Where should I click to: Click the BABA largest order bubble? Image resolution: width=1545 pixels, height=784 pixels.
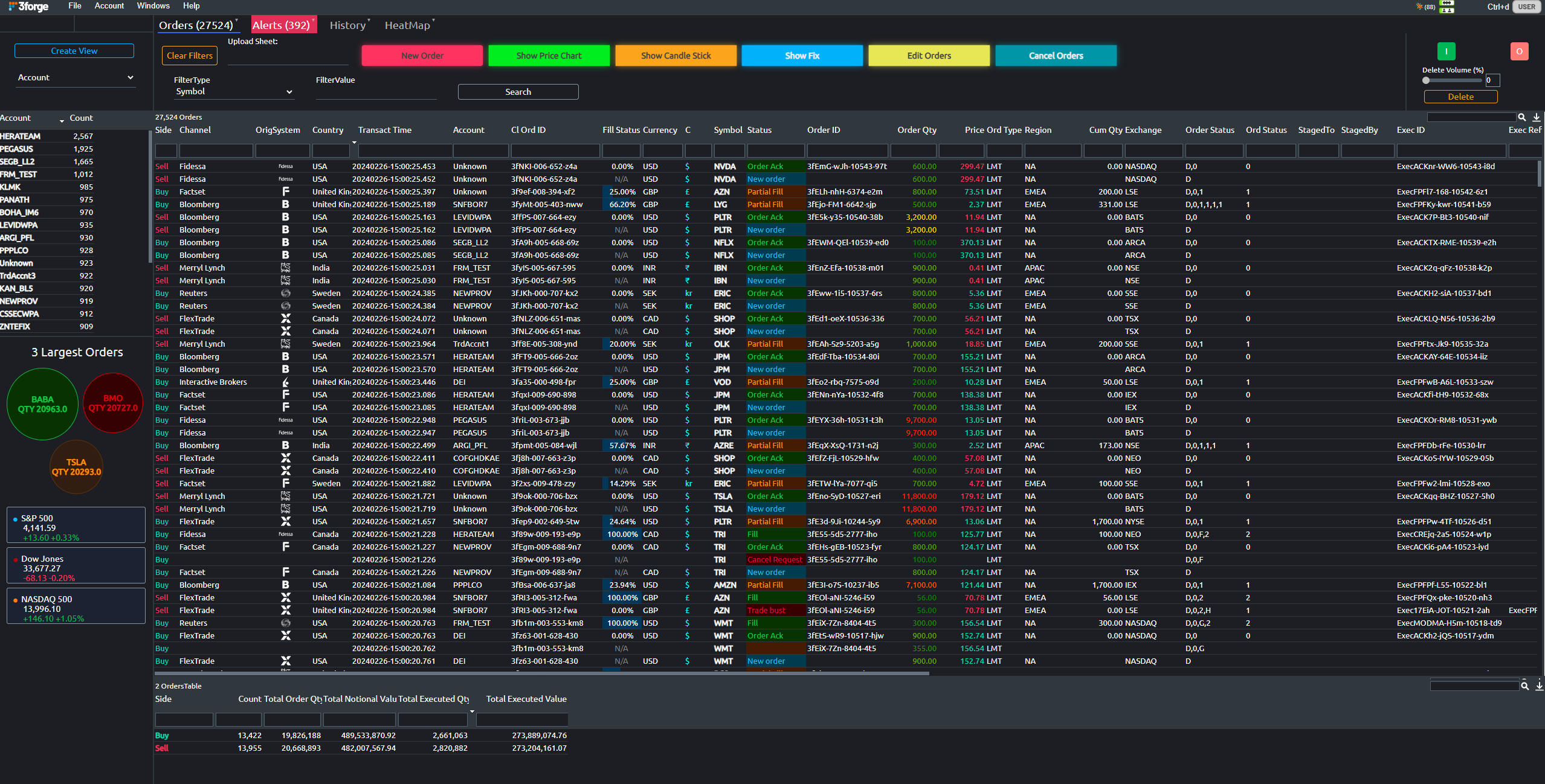tap(42, 404)
